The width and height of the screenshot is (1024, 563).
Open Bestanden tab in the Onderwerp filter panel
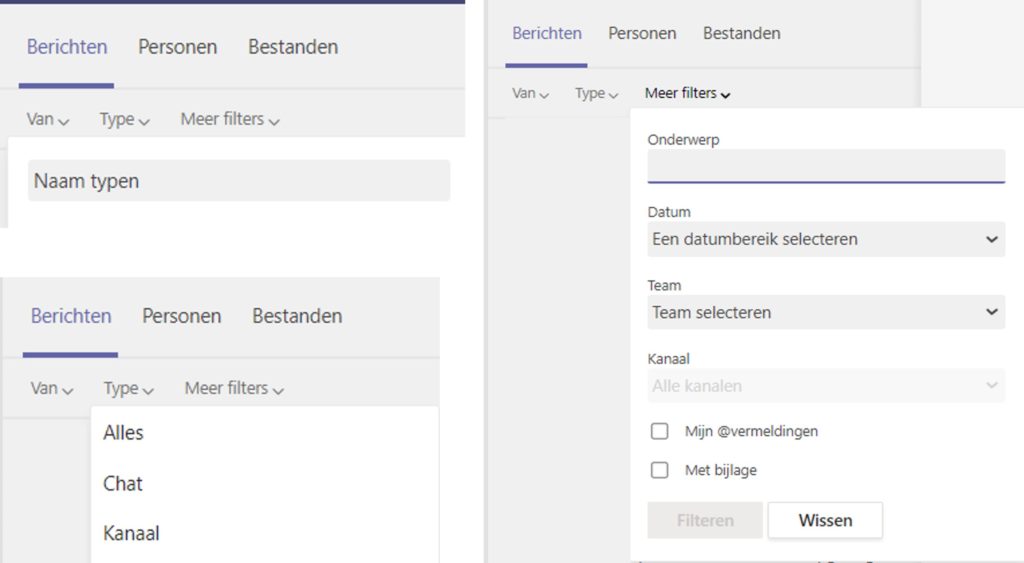coord(742,33)
